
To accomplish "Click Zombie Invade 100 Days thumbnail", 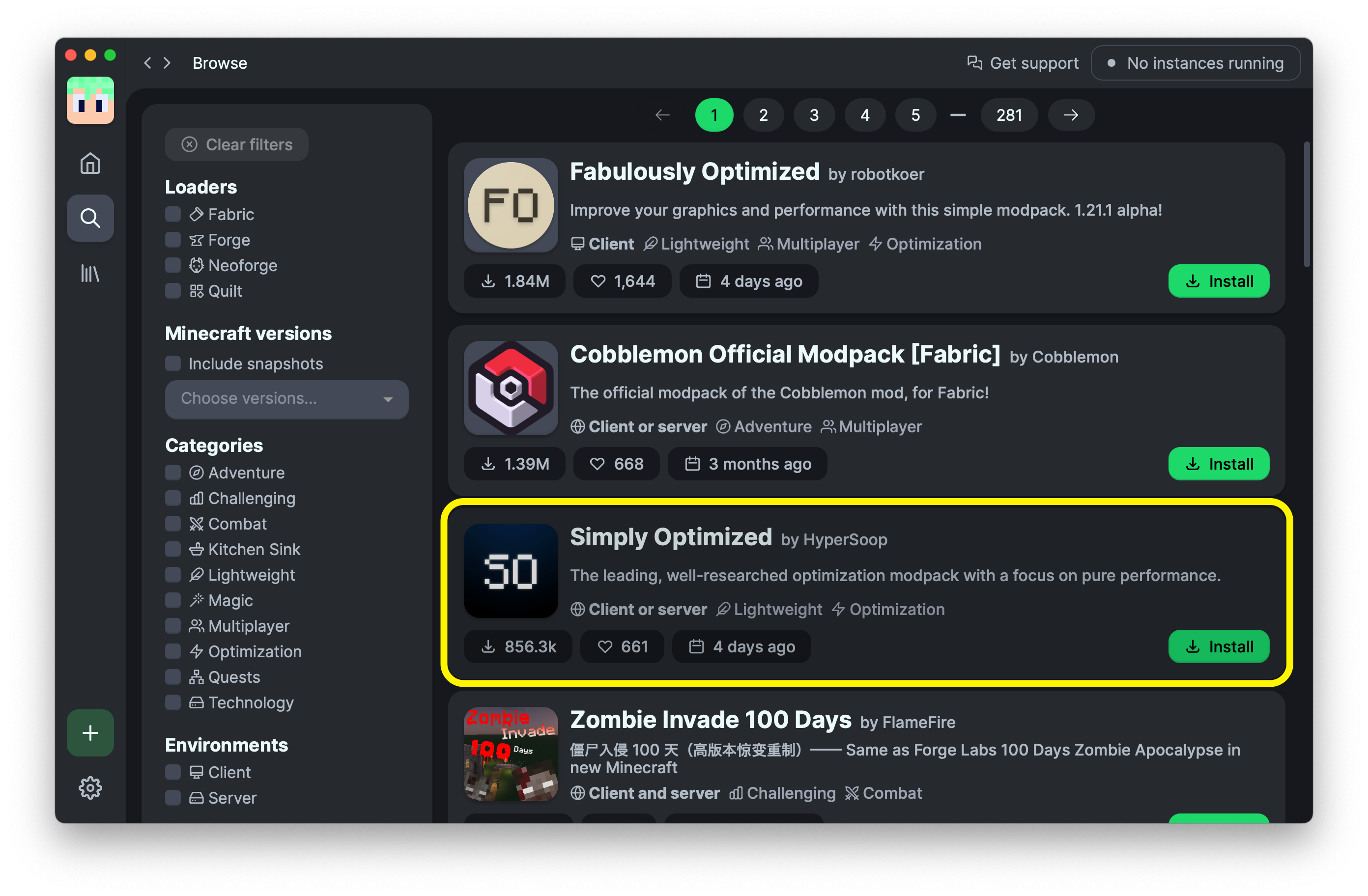I will pyautogui.click(x=511, y=754).
